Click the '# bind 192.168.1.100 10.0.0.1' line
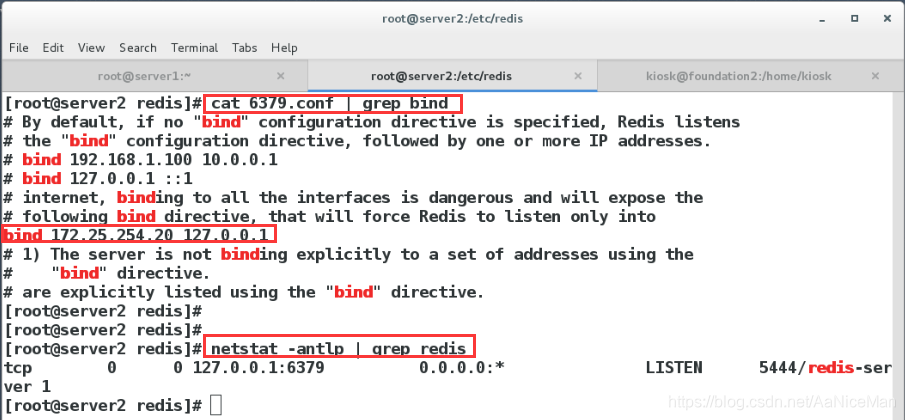Screen dimensions: 905x420 pyautogui.click(x=141, y=160)
